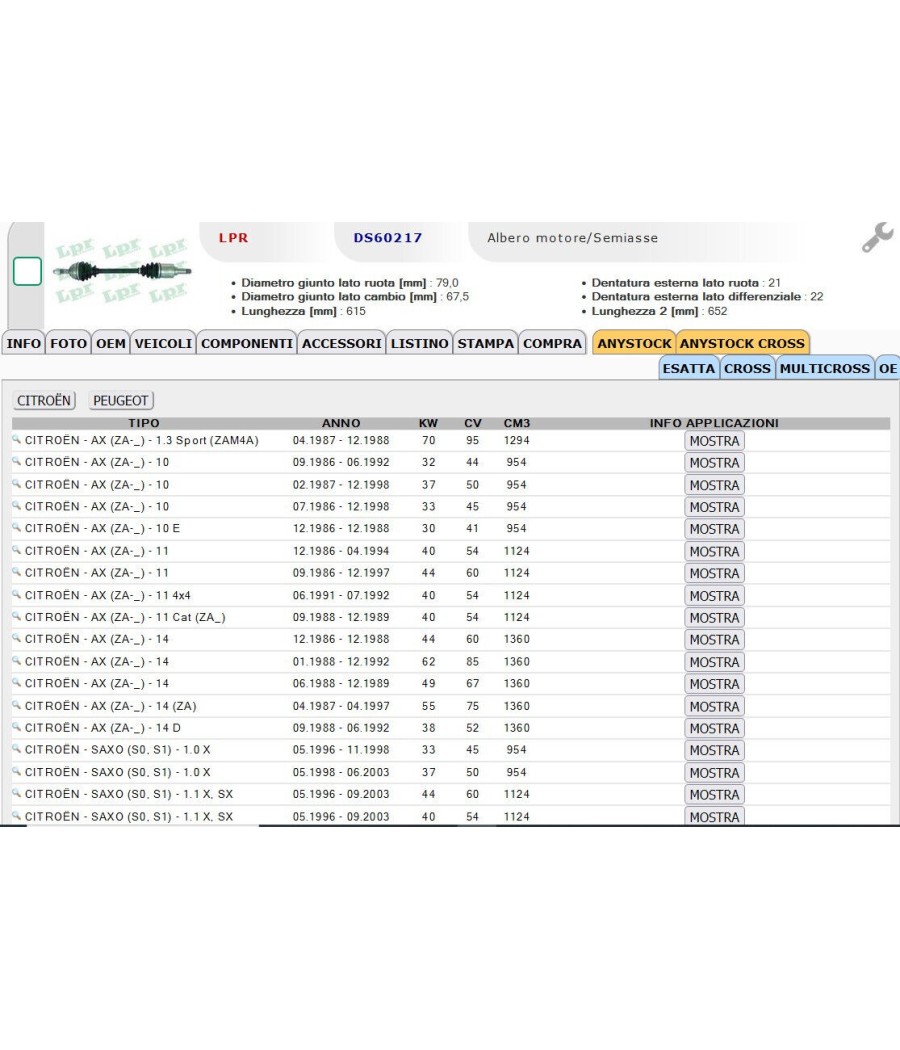Open the ANYSTOCK CROSS tab
The width and height of the screenshot is (900, 1050).
[743, 343]
